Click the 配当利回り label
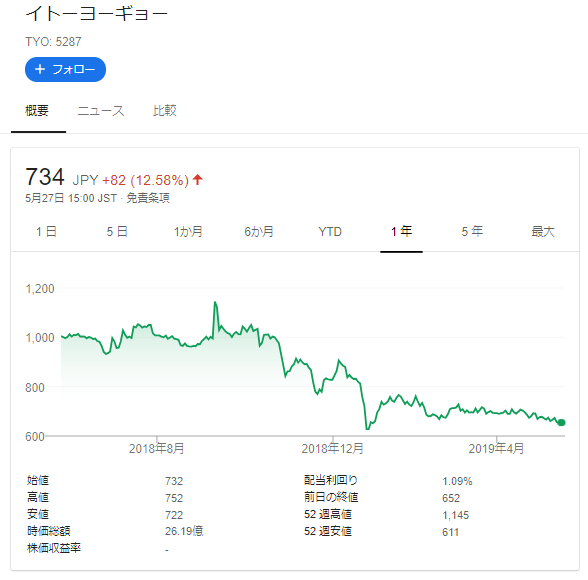 [331, 480]
